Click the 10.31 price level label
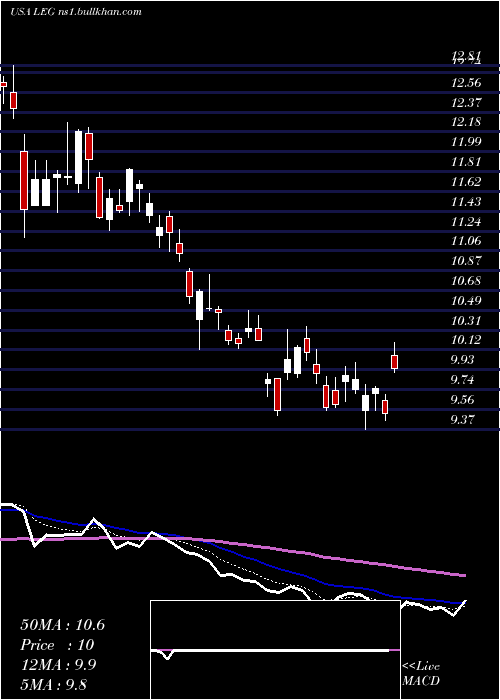 [x=466, y=321]
